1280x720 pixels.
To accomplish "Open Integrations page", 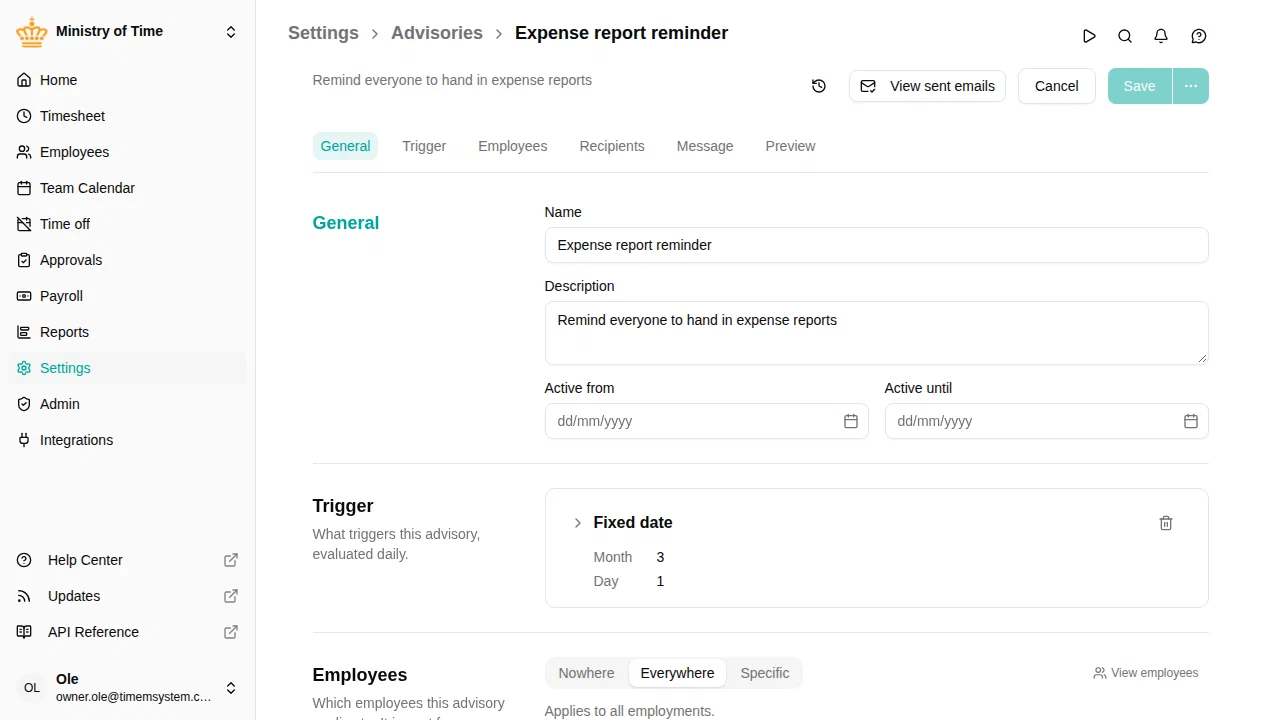I will tap(127, 440).
